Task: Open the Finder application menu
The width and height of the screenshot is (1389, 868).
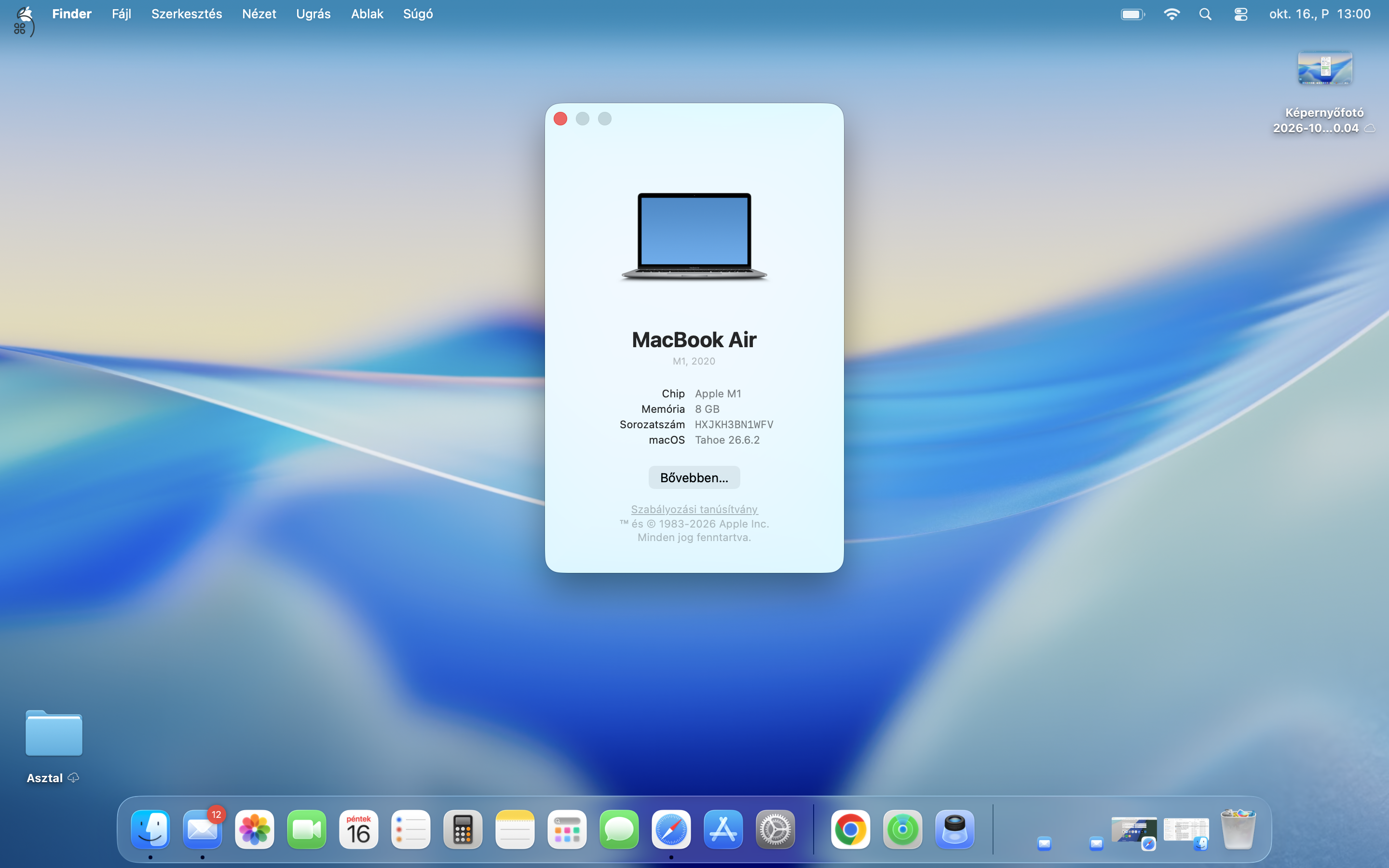Action: (72, 14)
